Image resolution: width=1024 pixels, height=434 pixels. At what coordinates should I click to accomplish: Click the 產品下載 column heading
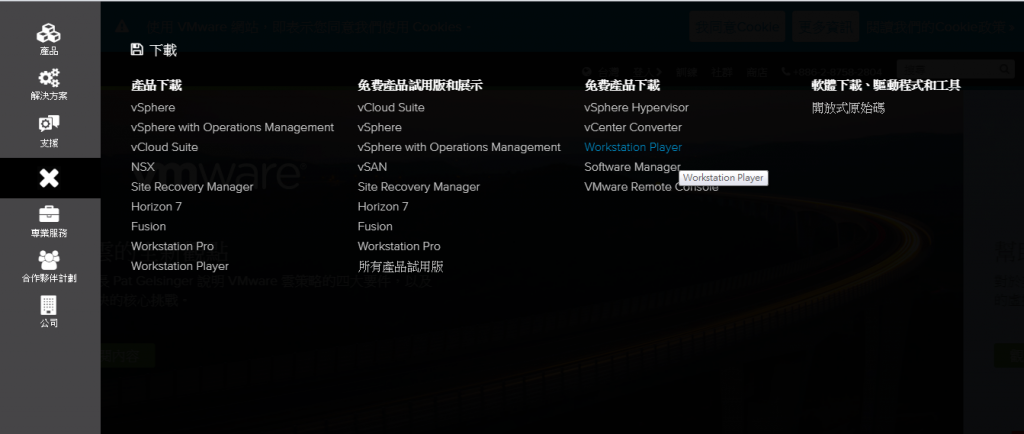(156, 85)
